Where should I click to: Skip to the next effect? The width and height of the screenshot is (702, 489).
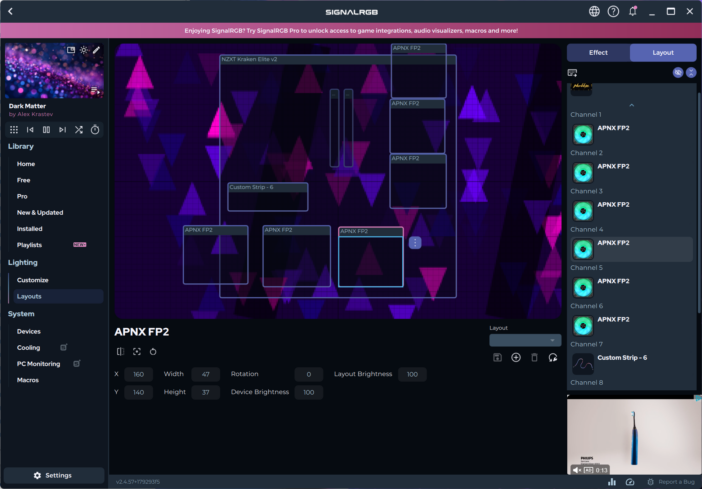tap(62, 130)
